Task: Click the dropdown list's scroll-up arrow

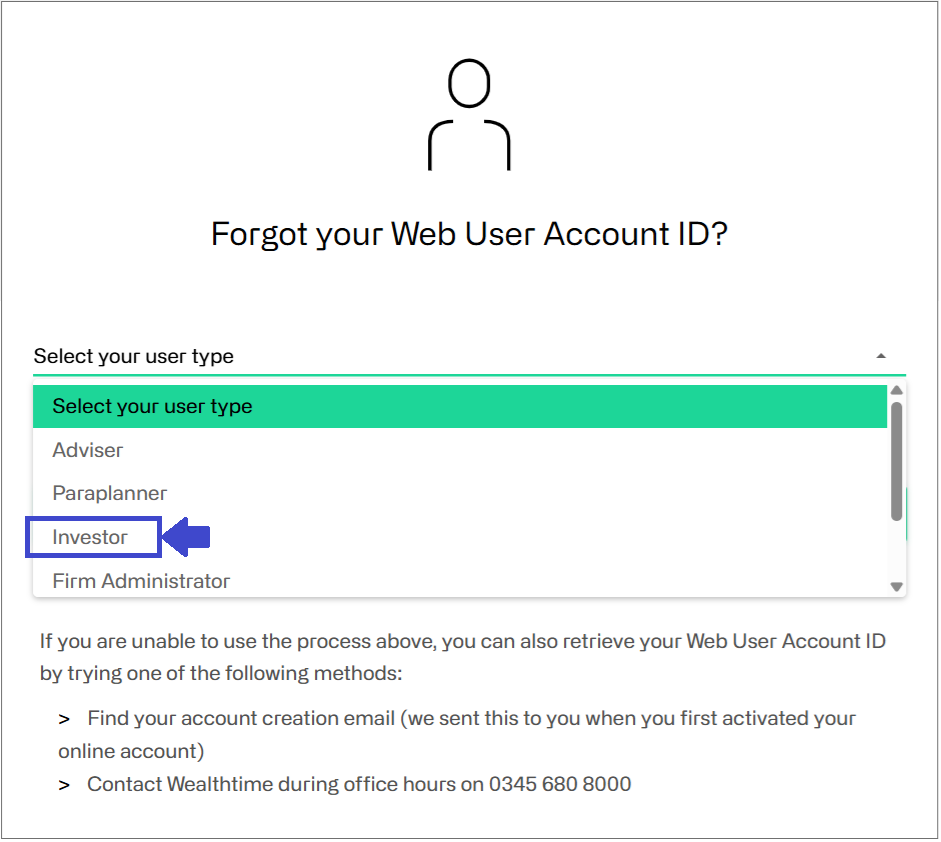Action: (897, 391)
